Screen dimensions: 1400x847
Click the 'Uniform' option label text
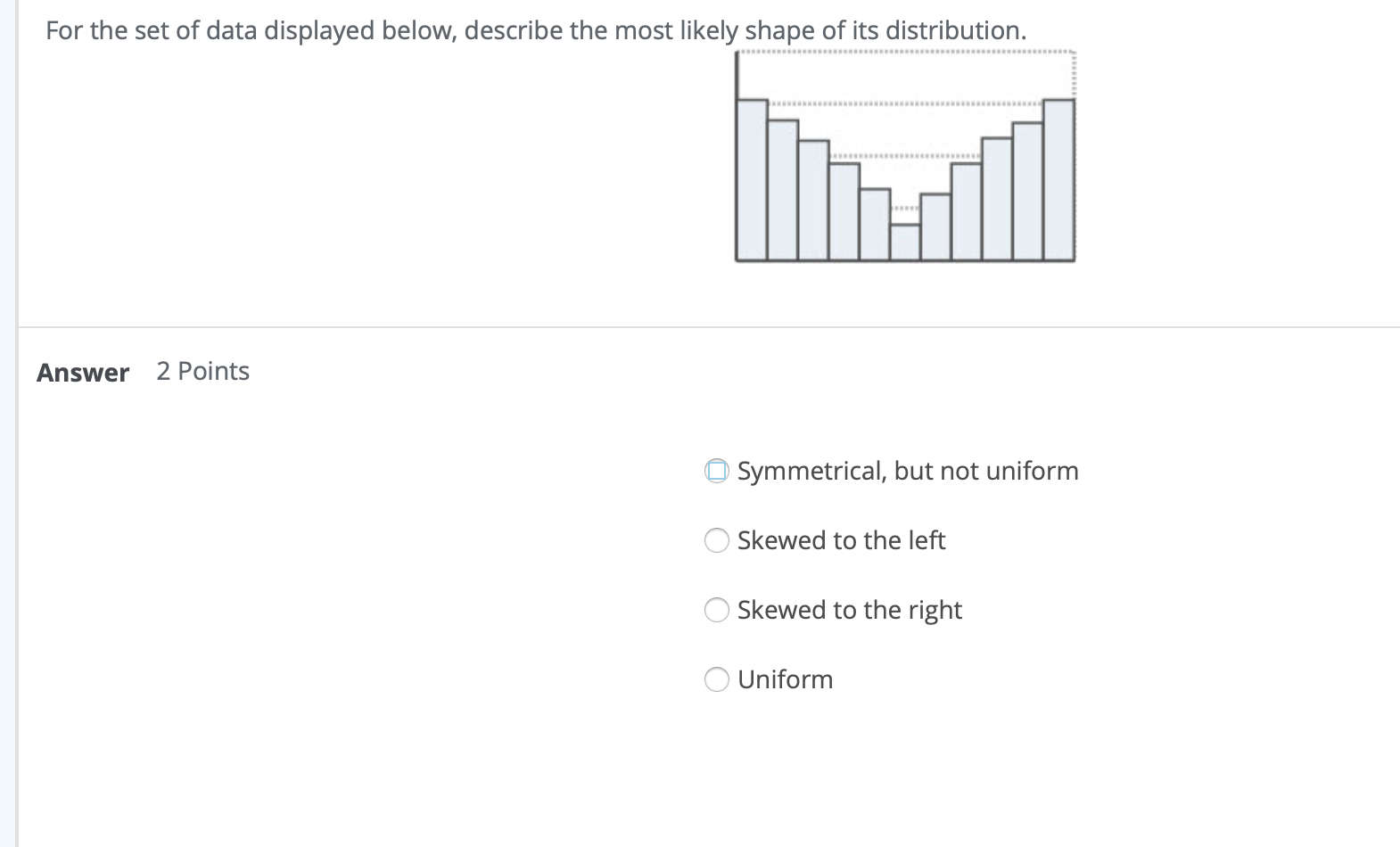click(784, 678)
